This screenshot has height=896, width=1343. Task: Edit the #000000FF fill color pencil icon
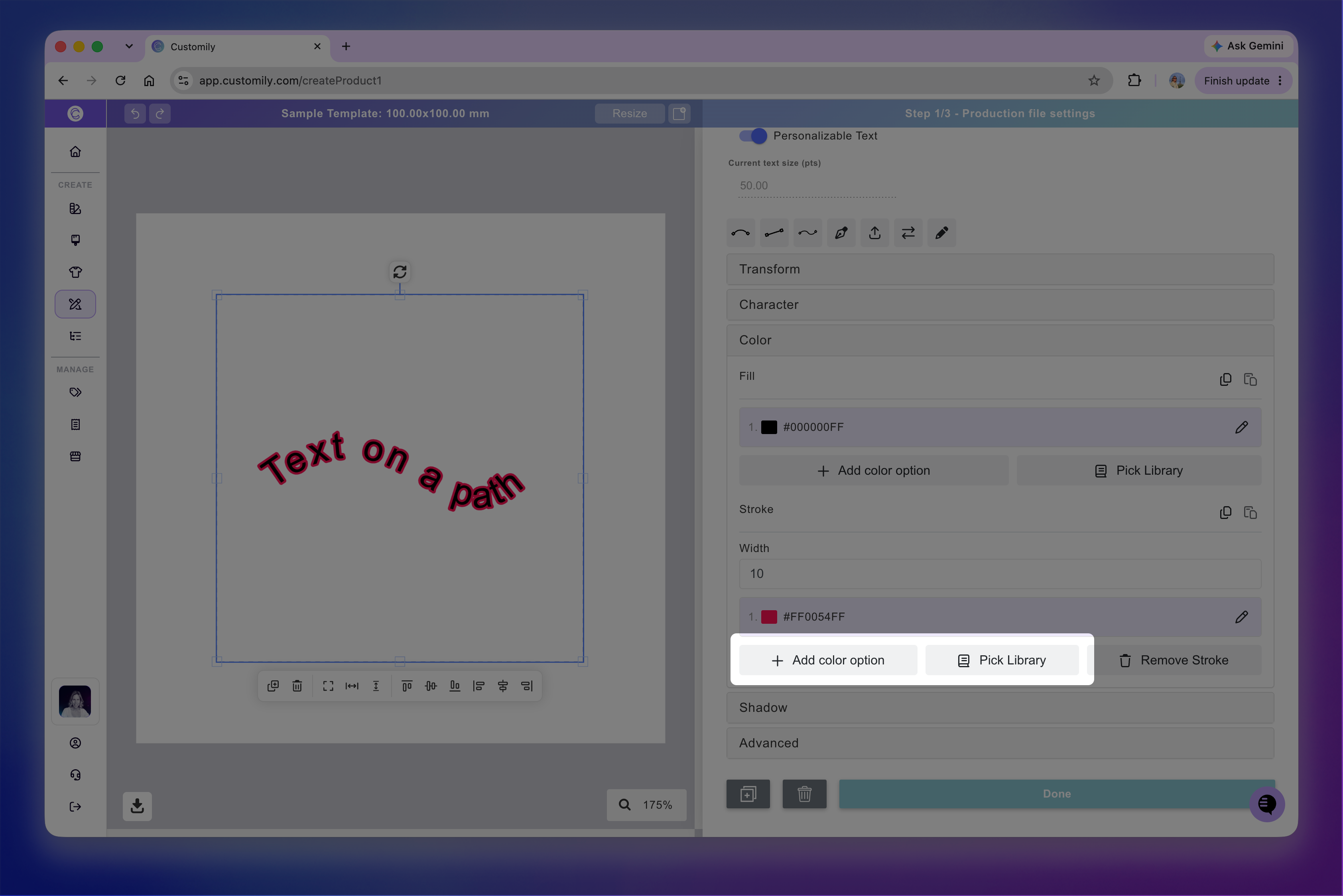(x=1241, y=427)
